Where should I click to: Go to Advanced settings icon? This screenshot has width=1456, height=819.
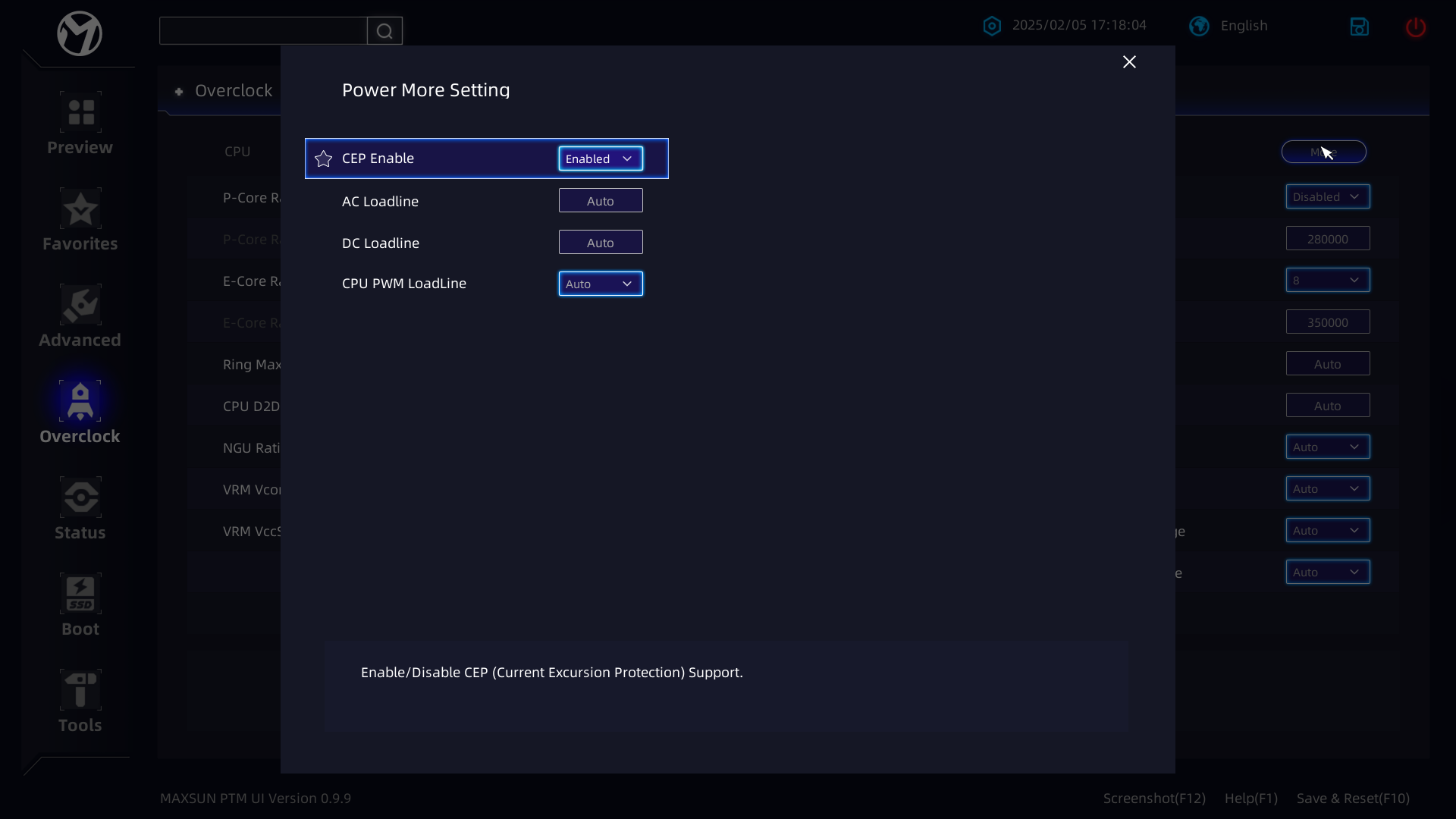click(80, 306)
